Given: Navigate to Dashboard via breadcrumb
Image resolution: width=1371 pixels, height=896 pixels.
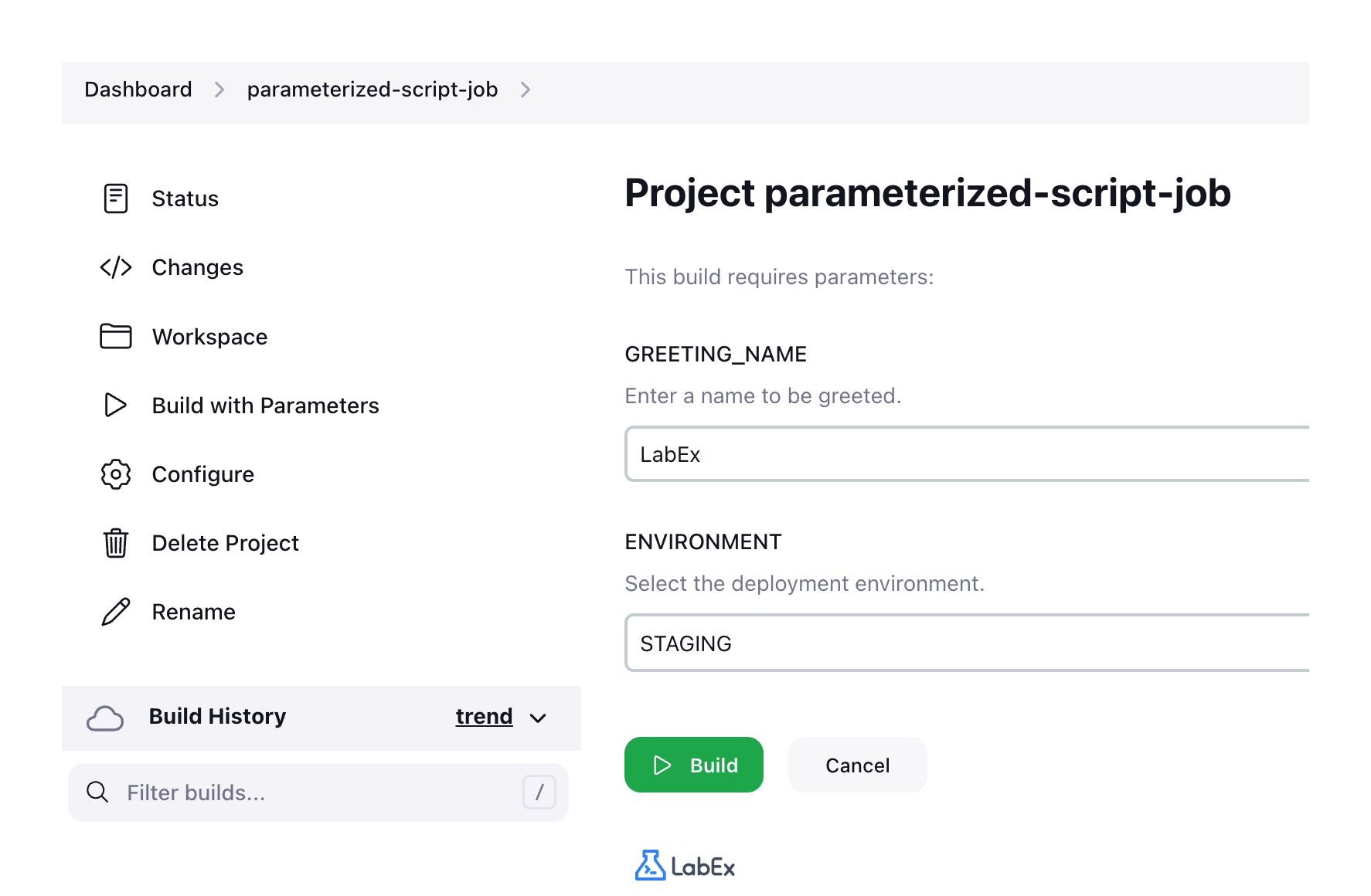Looking at the screenshot, I should tap(138, 90).
